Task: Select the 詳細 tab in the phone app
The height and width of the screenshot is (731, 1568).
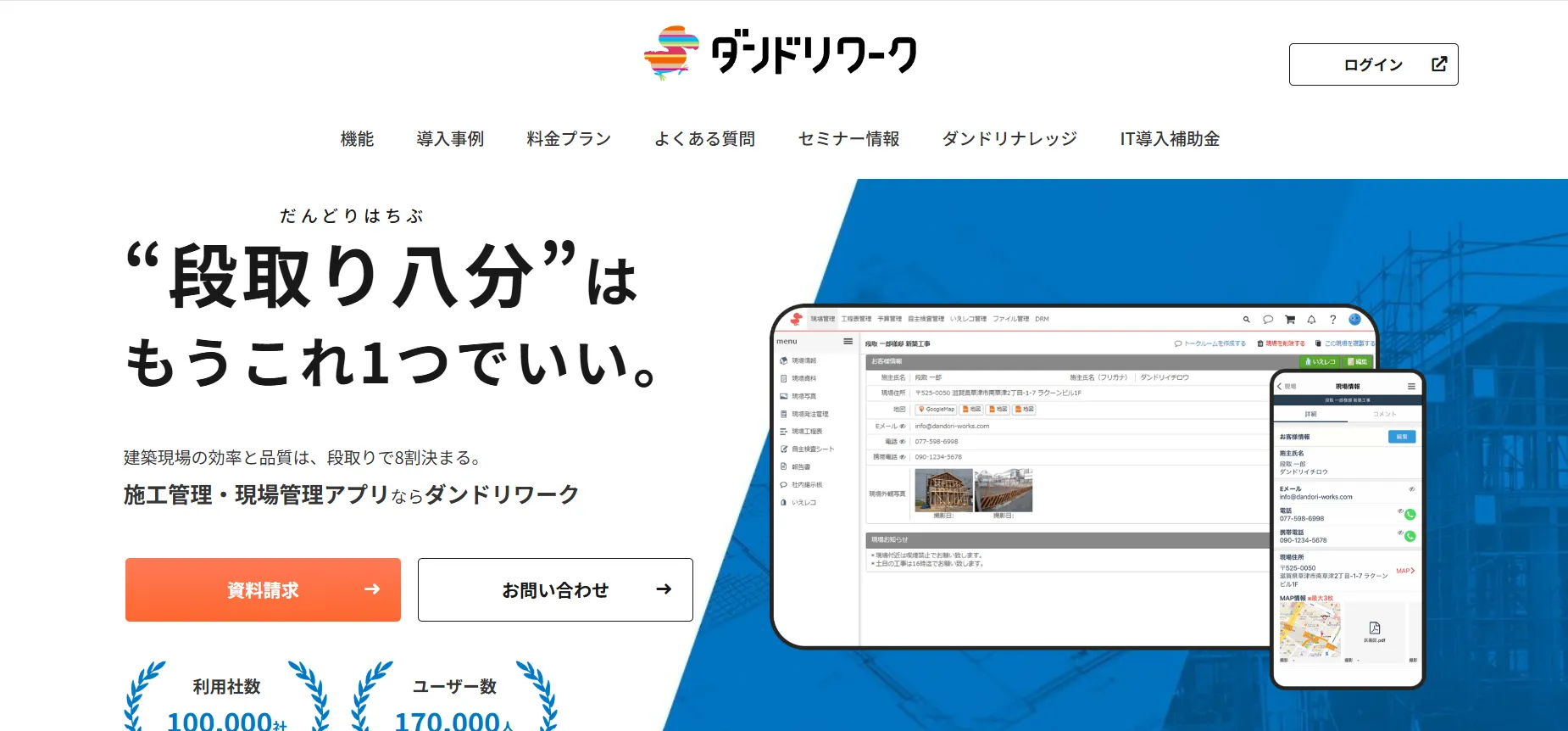Action: tap(1310, 414)
